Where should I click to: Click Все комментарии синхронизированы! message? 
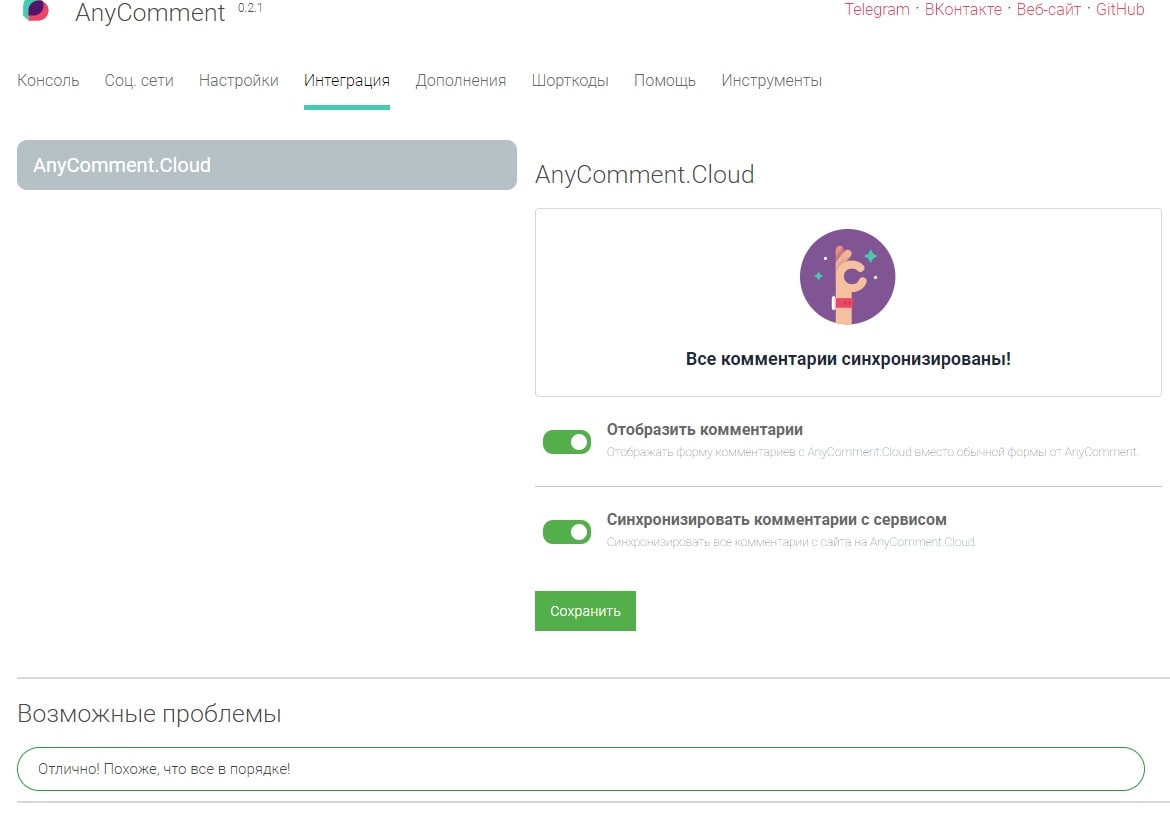[x=848, y=359]
